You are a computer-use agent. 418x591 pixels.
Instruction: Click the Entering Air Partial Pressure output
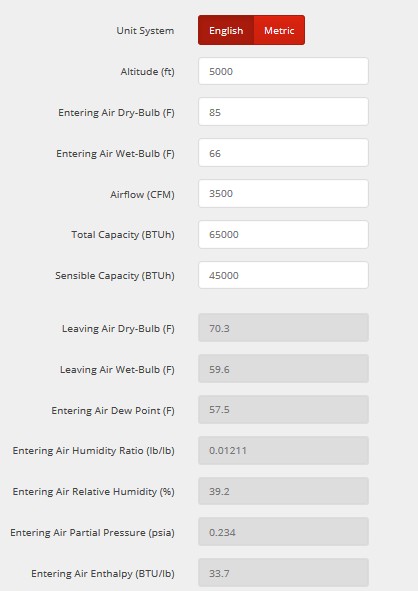point(283,532)
